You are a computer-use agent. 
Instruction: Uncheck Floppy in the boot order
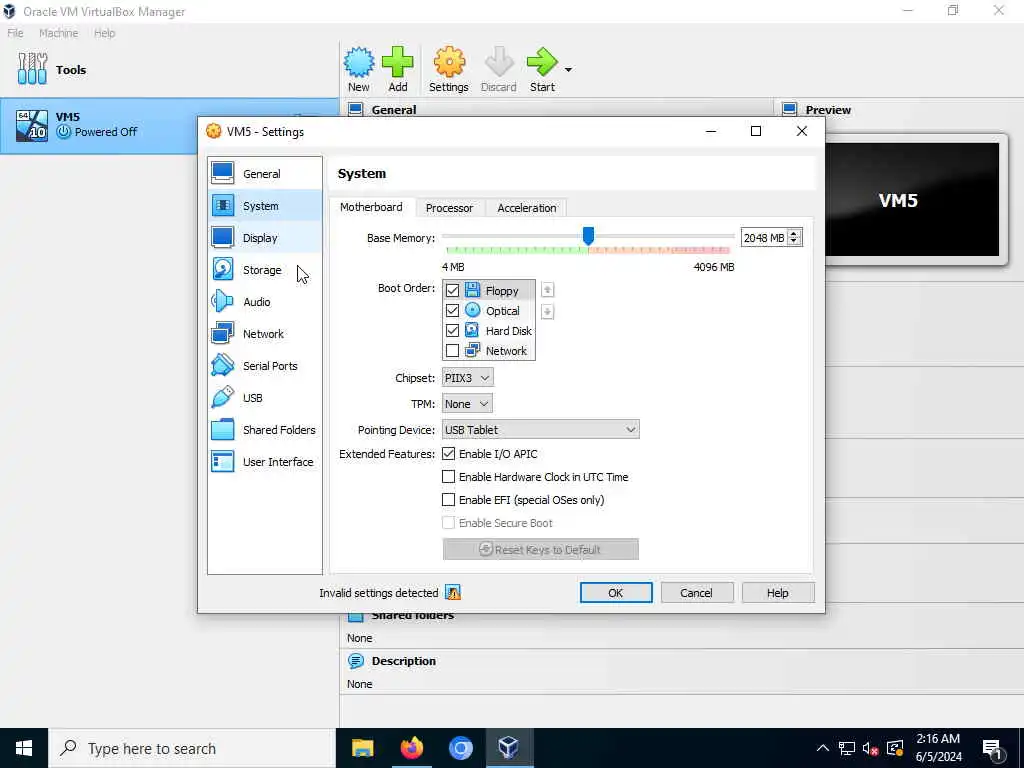pyautogui.click(x=452, y=290)
